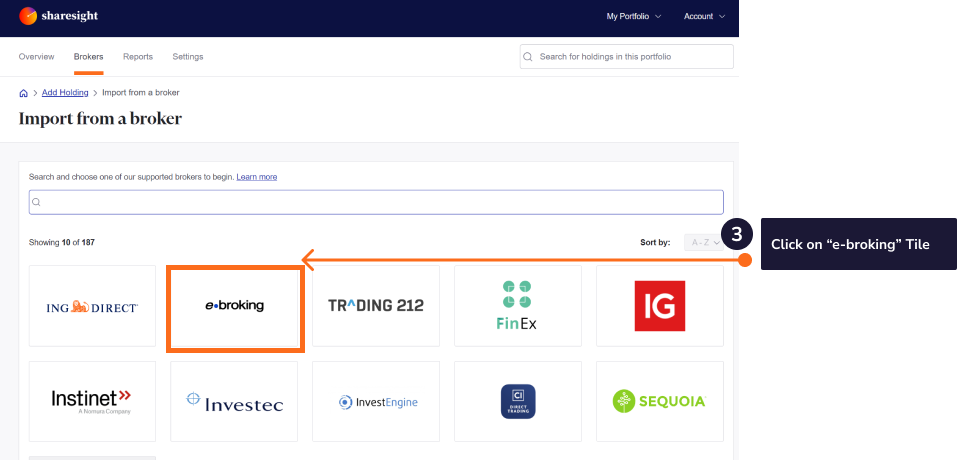Image resolution: width=957 pixels, height=470 pixels.
Task: Select the InvestEngine broker tile
Action: pos(376,402)
